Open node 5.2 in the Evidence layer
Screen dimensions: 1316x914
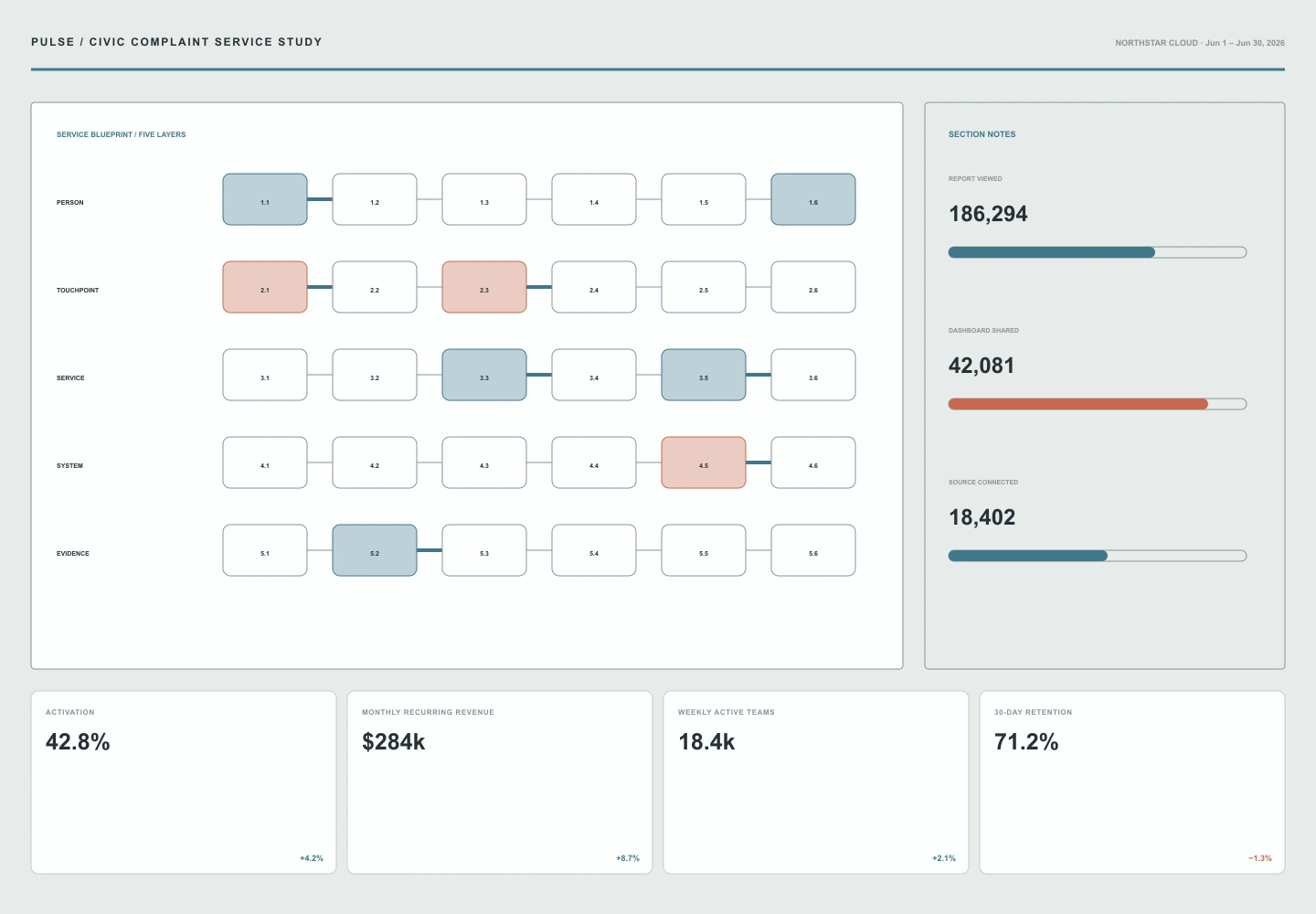tap(375, 550)
